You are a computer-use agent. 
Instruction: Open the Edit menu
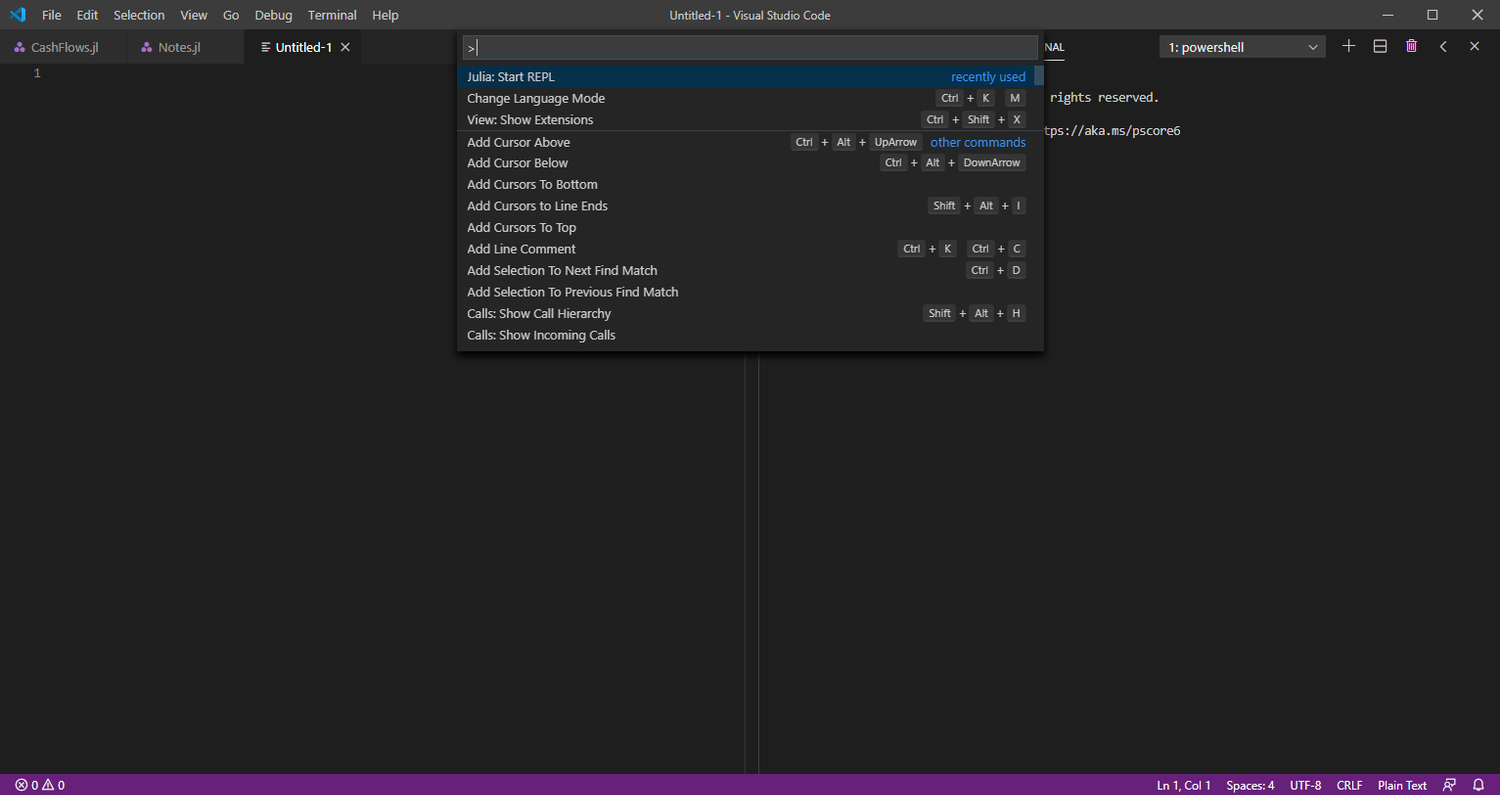tap(87, 15)
